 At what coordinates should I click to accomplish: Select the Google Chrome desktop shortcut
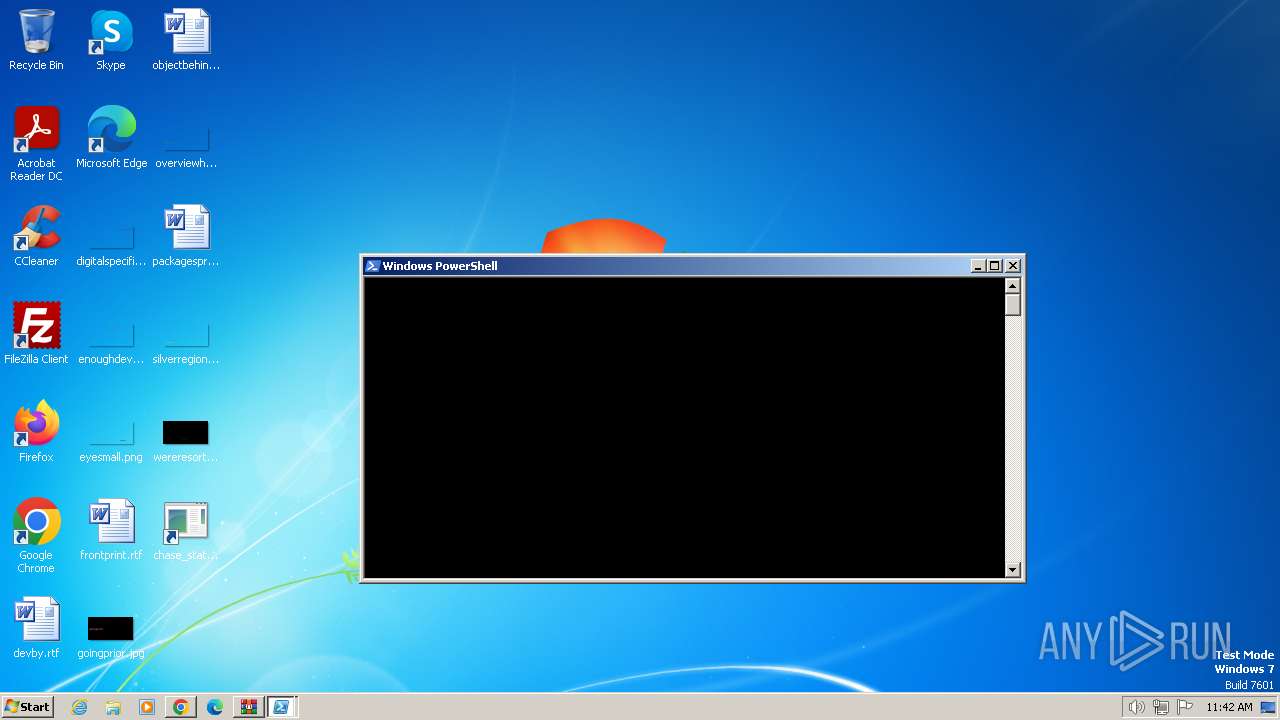(36, 535)
